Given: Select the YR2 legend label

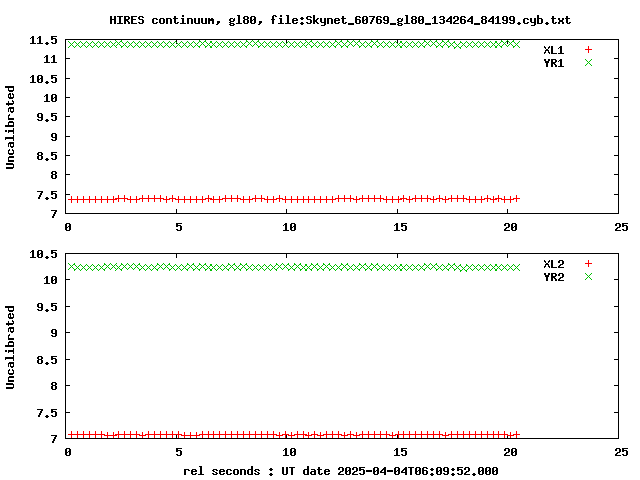Looking at the screenshot, I should tap(553, 277).
